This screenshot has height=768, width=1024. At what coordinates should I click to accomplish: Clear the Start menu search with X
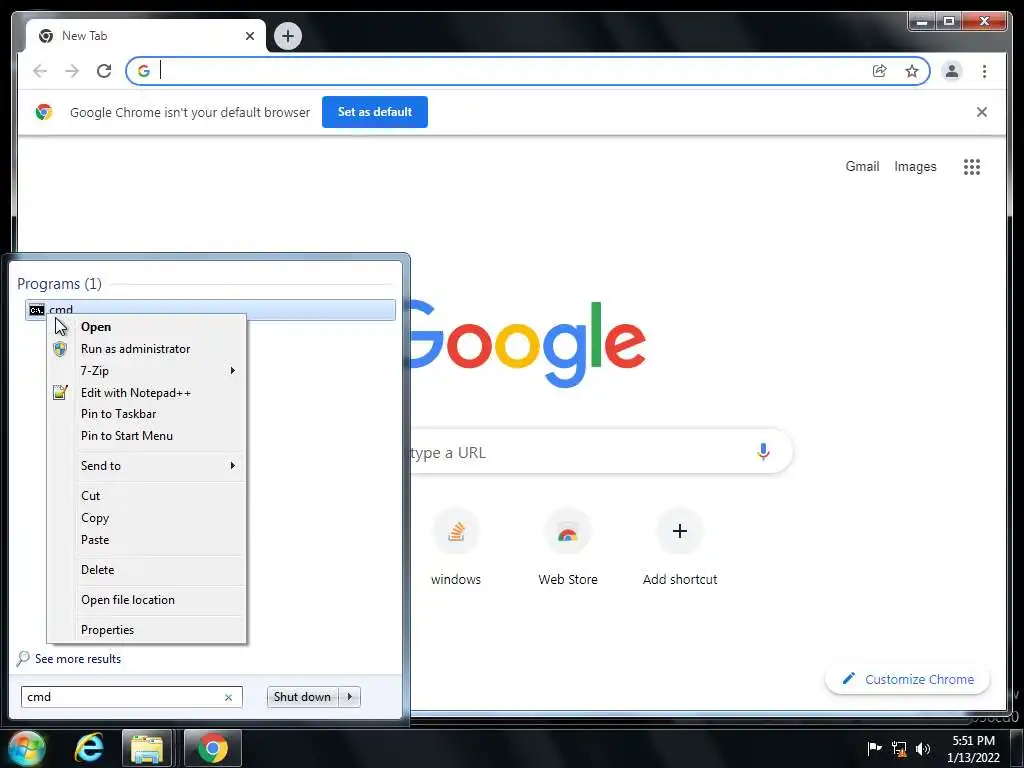(229, 697)
